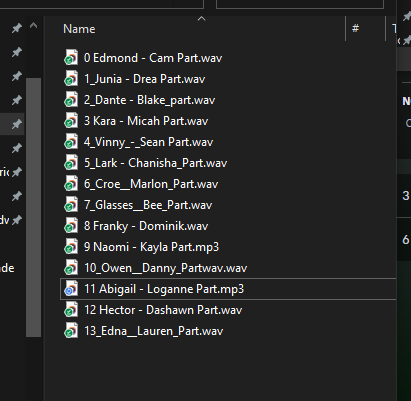Select file name 9 Naomi - Kayla Part.mp3
411x401 pixels.
click(x=151, y=247)
